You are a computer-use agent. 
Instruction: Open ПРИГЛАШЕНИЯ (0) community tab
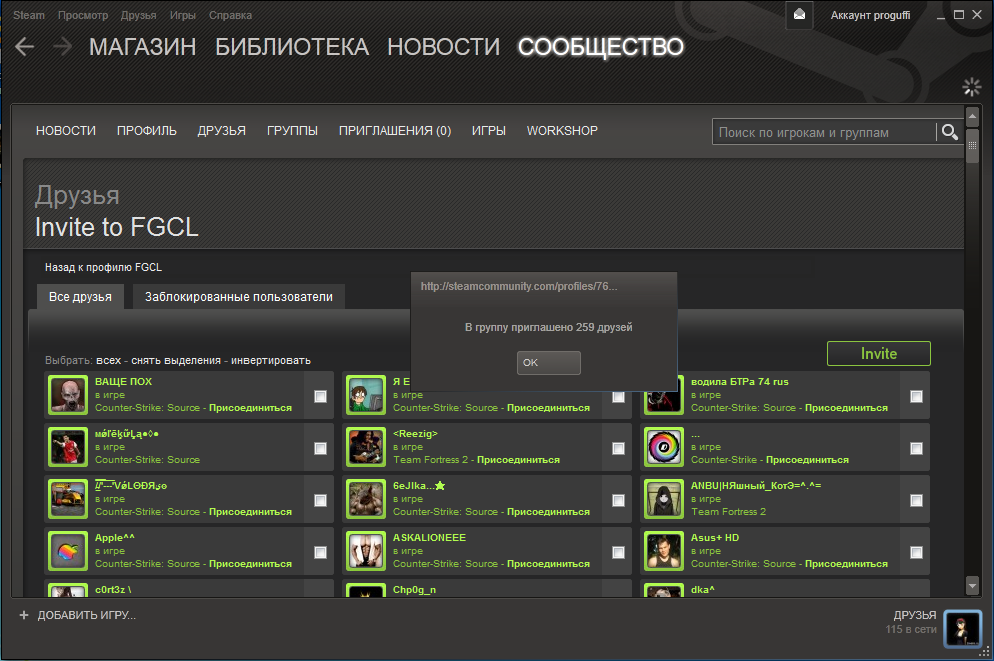point(395,131)
